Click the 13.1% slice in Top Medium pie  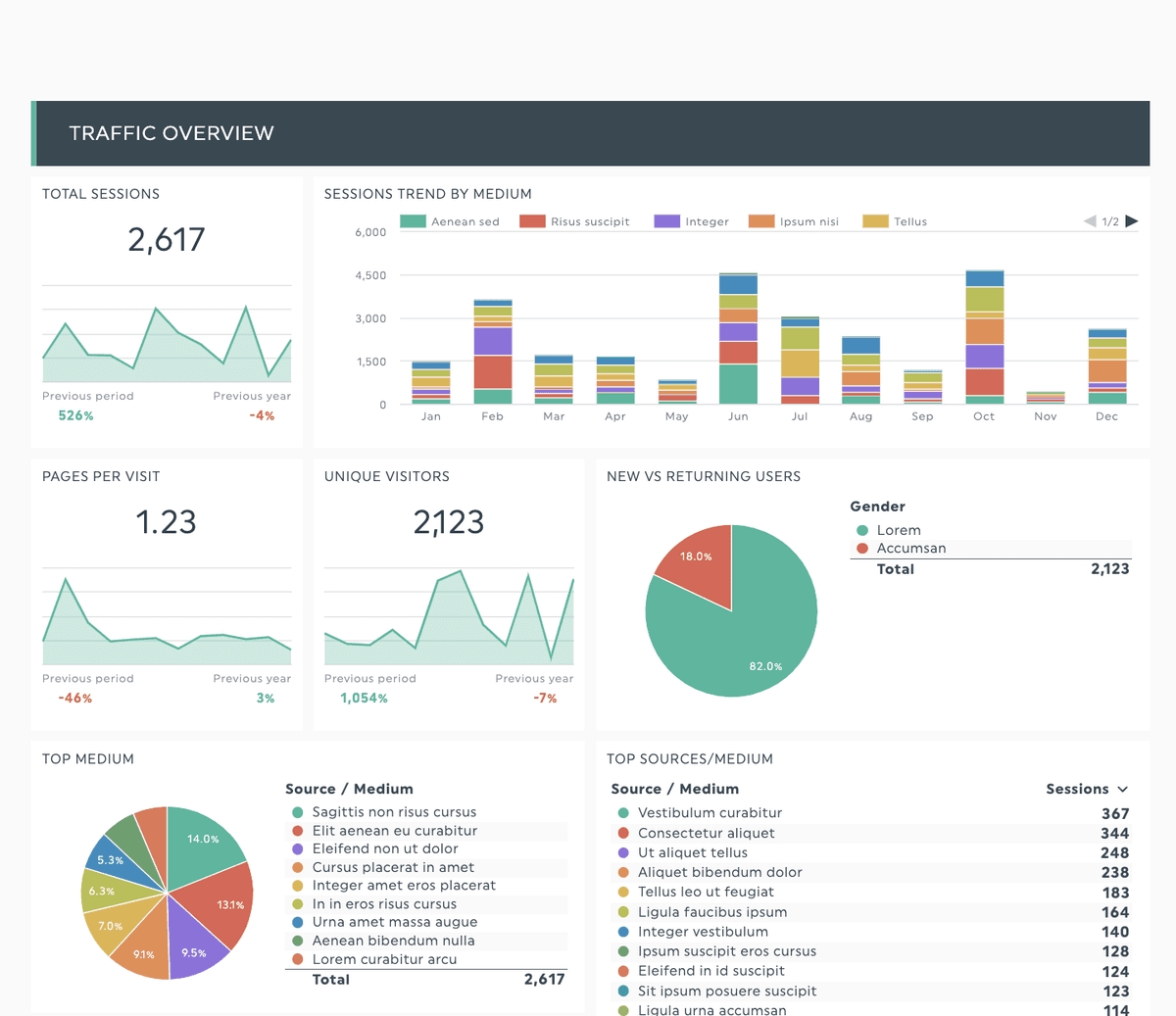(223, 903)
